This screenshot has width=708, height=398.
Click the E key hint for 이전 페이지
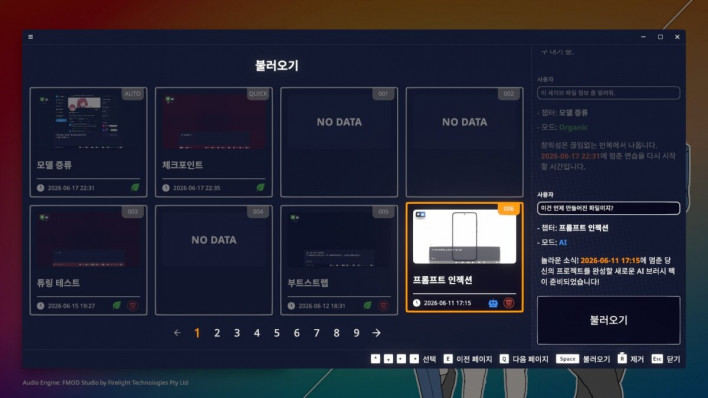click(x=448, y=359)
